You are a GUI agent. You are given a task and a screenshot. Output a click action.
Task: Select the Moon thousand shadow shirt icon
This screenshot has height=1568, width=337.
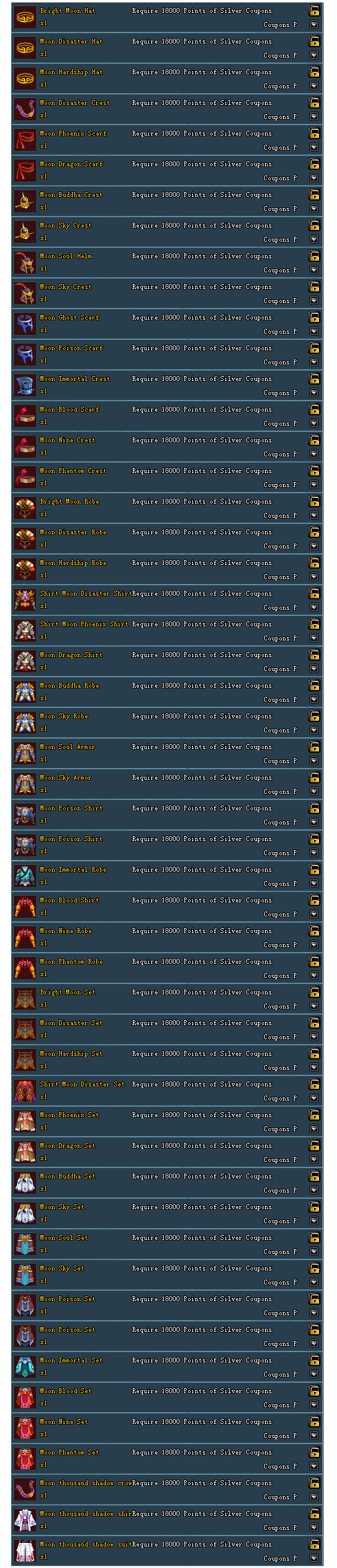(x=25, y=1520)
